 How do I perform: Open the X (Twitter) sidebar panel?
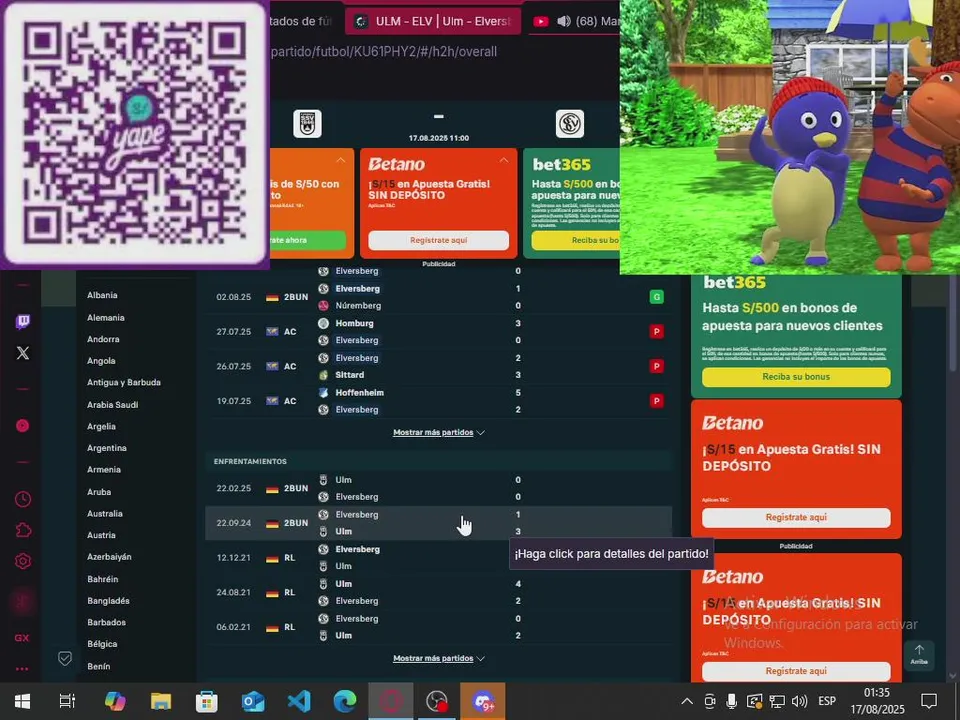[23, 353]
